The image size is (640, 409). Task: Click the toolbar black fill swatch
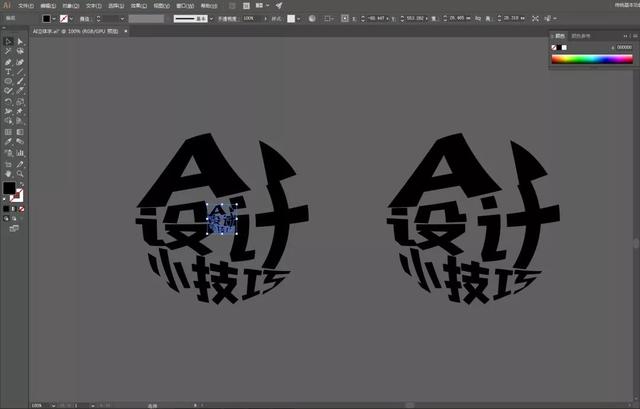[9, 188]
